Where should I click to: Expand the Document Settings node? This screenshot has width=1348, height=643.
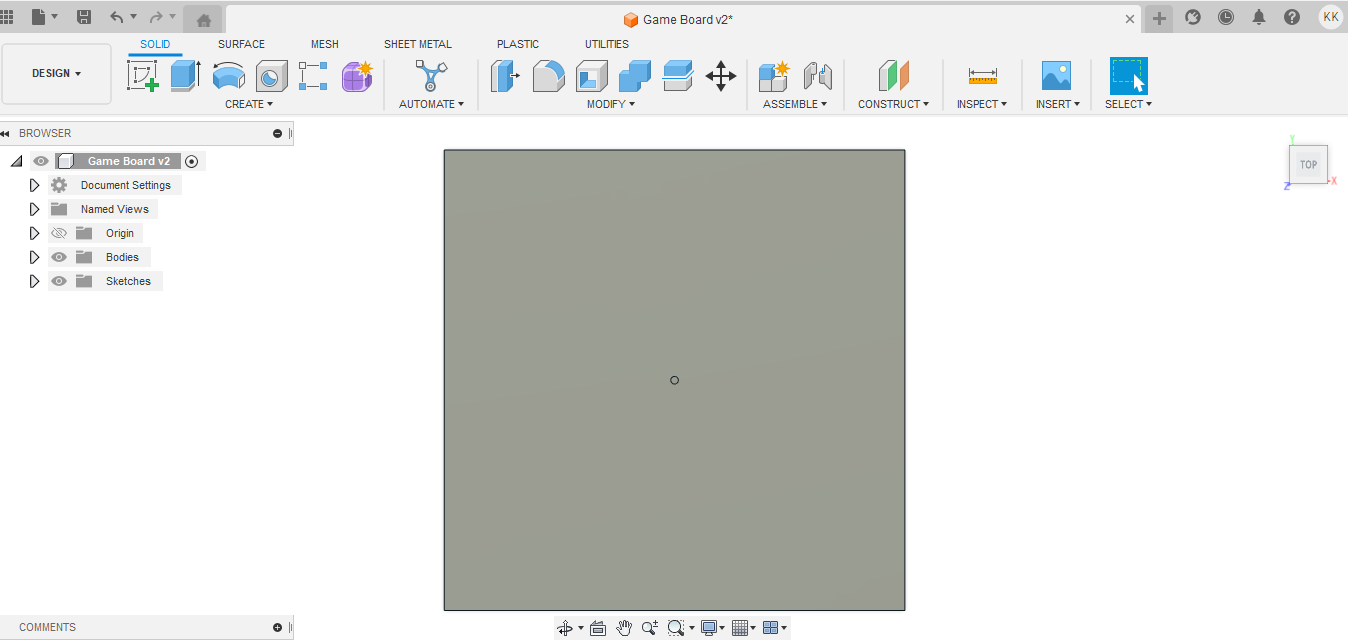coord(34,185)
